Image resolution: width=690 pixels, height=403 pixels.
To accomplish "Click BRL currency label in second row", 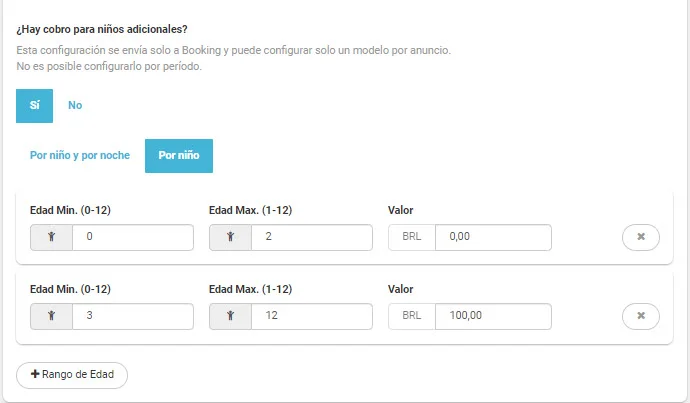I will click(x=411, y=316).
